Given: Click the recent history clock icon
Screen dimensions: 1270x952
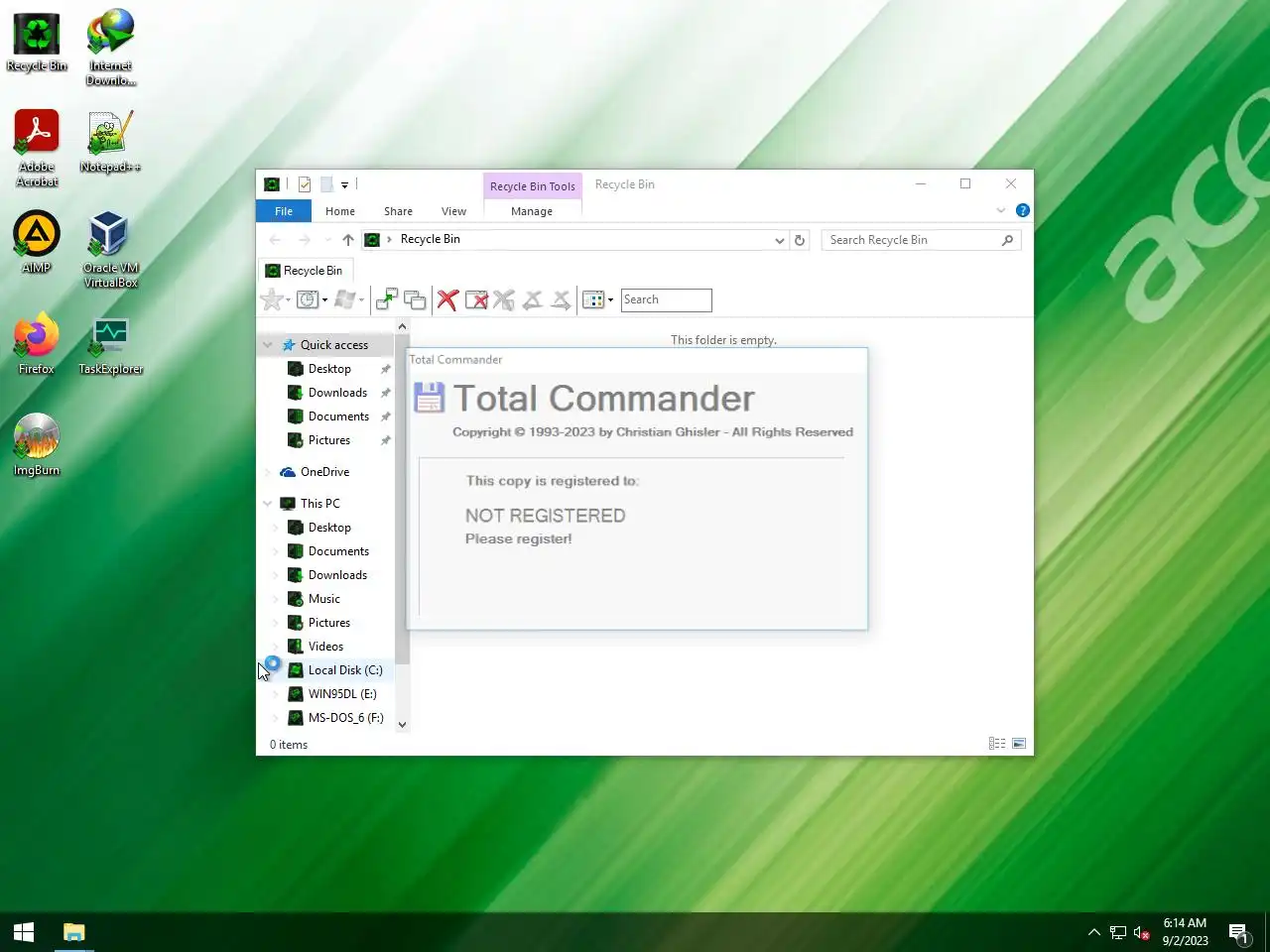Looking at the screenshot, I should [308, 299].
